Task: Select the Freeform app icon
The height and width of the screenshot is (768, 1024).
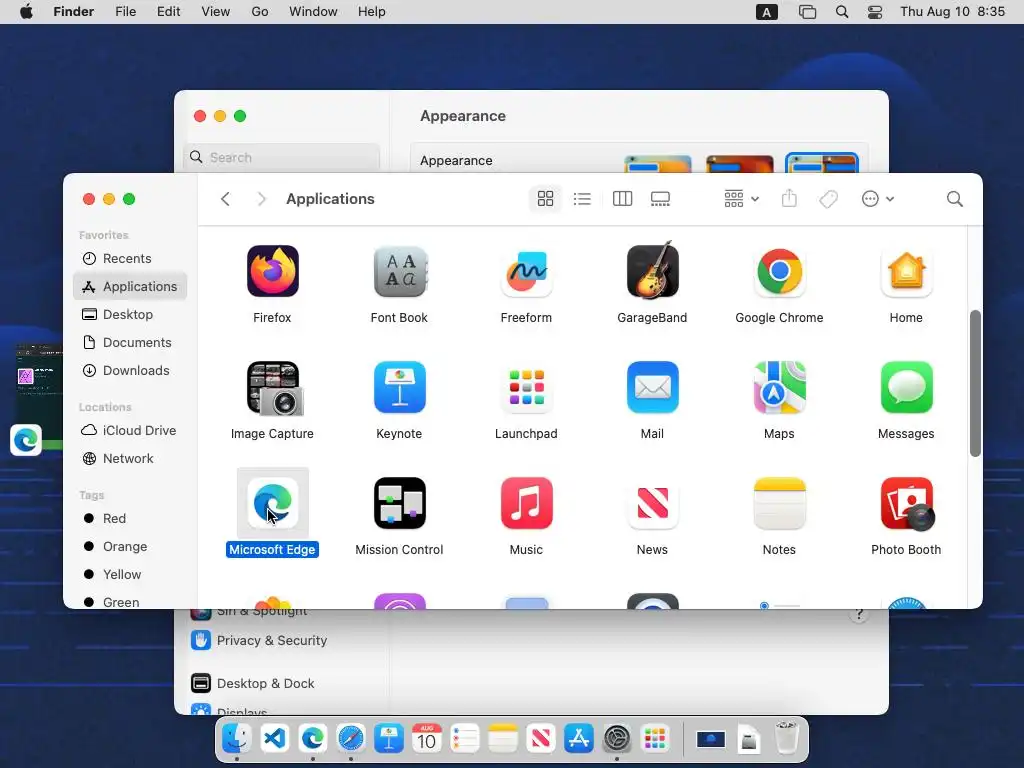Action: (x=526, y=271)
